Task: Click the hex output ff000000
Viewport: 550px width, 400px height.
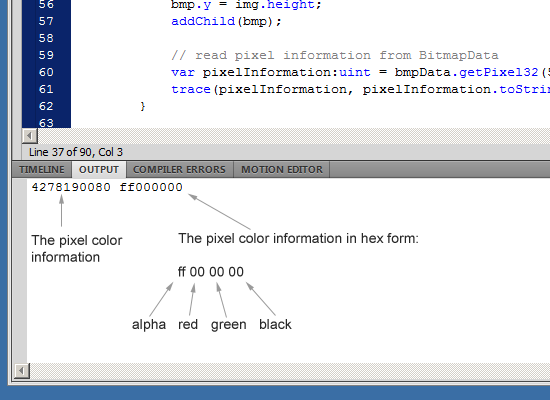Action: pos(151,187)
